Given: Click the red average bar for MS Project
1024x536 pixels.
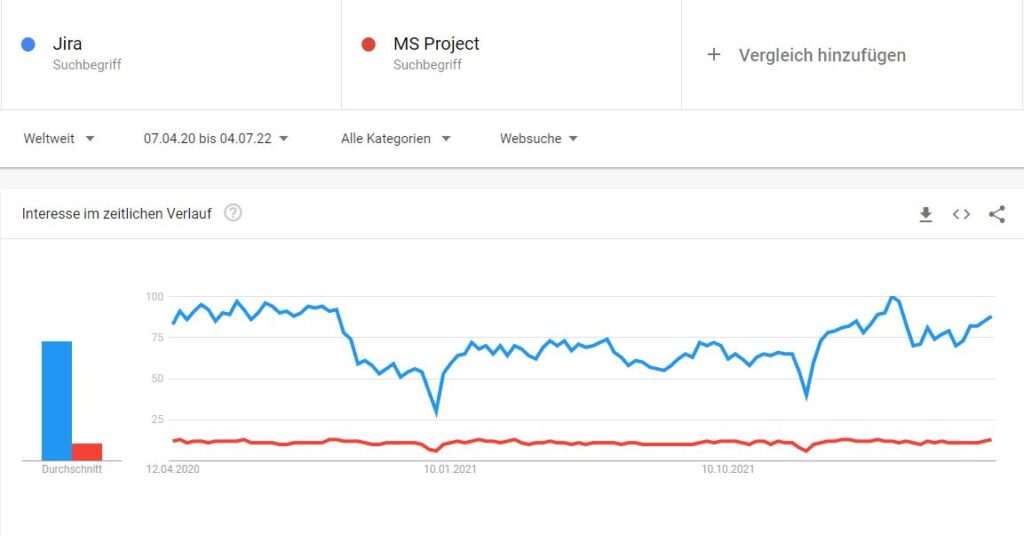Looking at the screenshot, I should 87,452.
